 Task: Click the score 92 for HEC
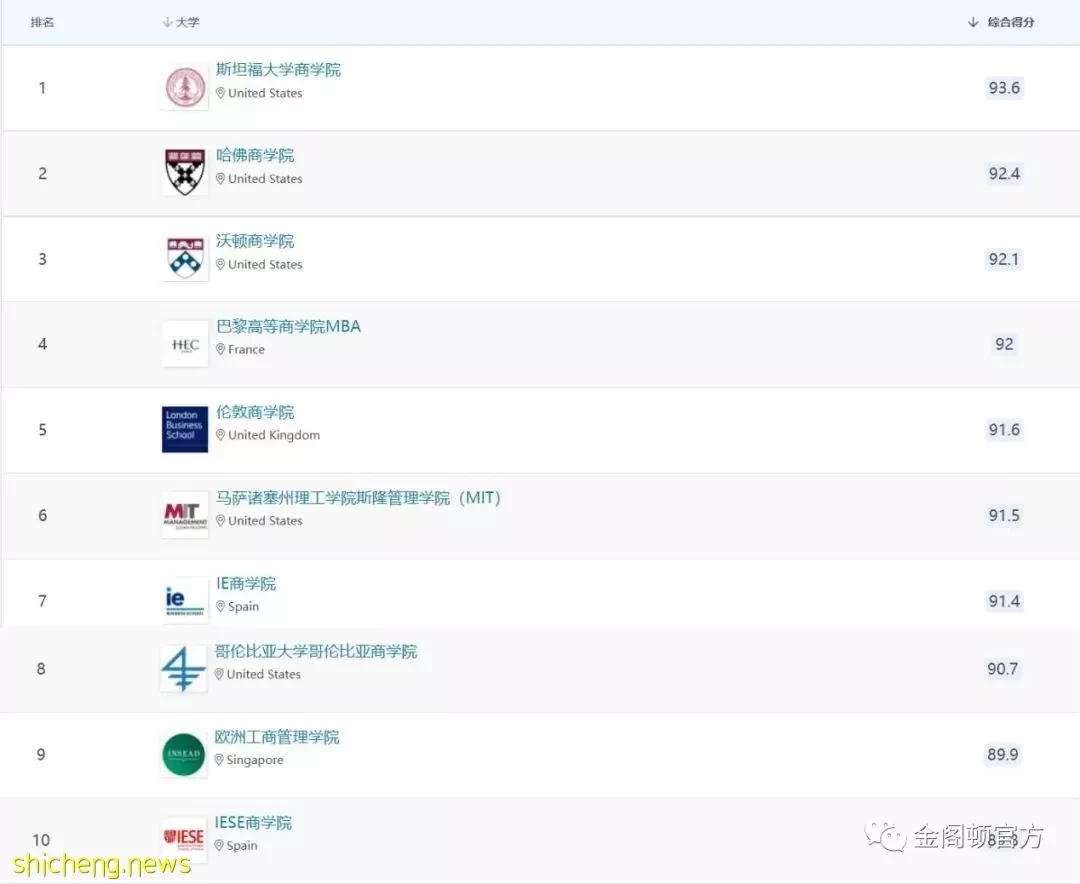pos(1004,344)
